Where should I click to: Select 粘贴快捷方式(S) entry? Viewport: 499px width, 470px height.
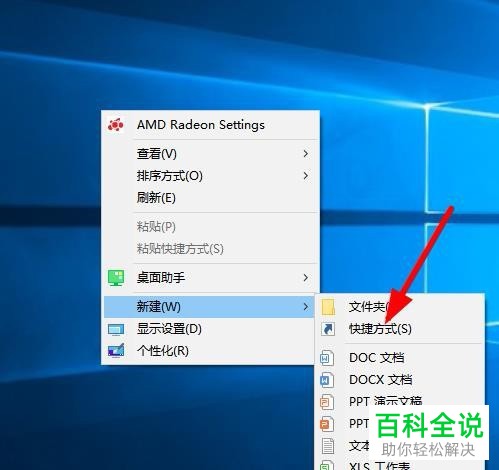tap(210, 249)
